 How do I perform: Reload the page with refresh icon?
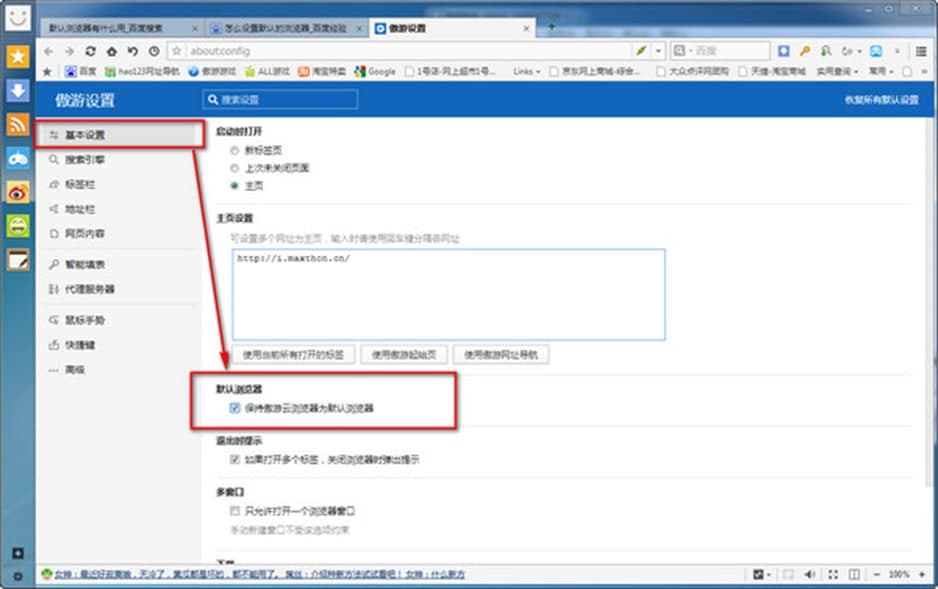[90, 51]
